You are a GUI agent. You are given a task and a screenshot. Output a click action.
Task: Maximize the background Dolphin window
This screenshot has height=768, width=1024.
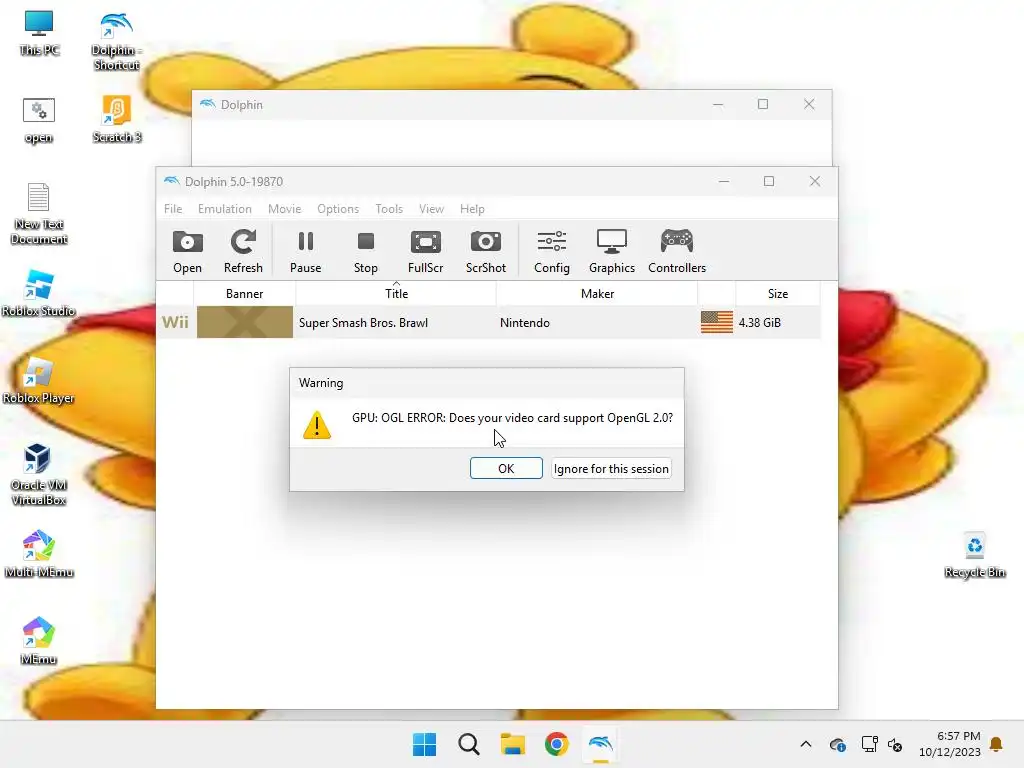(763, 104)
